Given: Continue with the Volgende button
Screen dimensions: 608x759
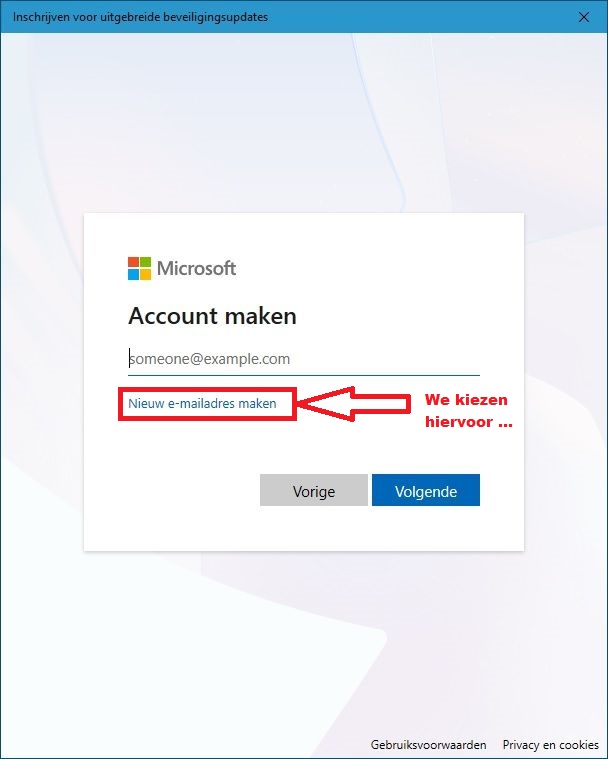Looking at the screenshot, I should (x=426, y=490).
